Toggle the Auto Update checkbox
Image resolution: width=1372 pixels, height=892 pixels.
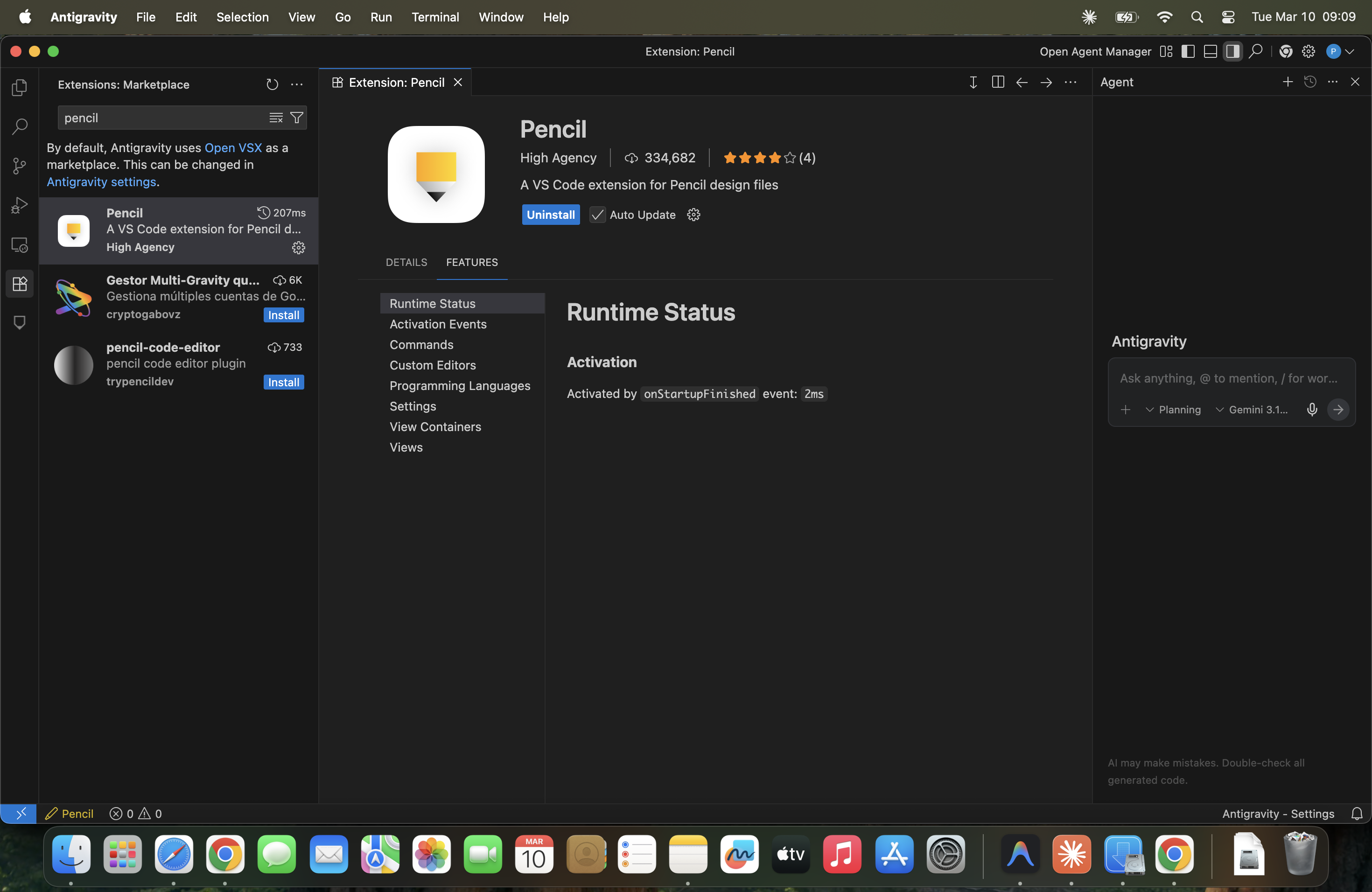(597, 215)
